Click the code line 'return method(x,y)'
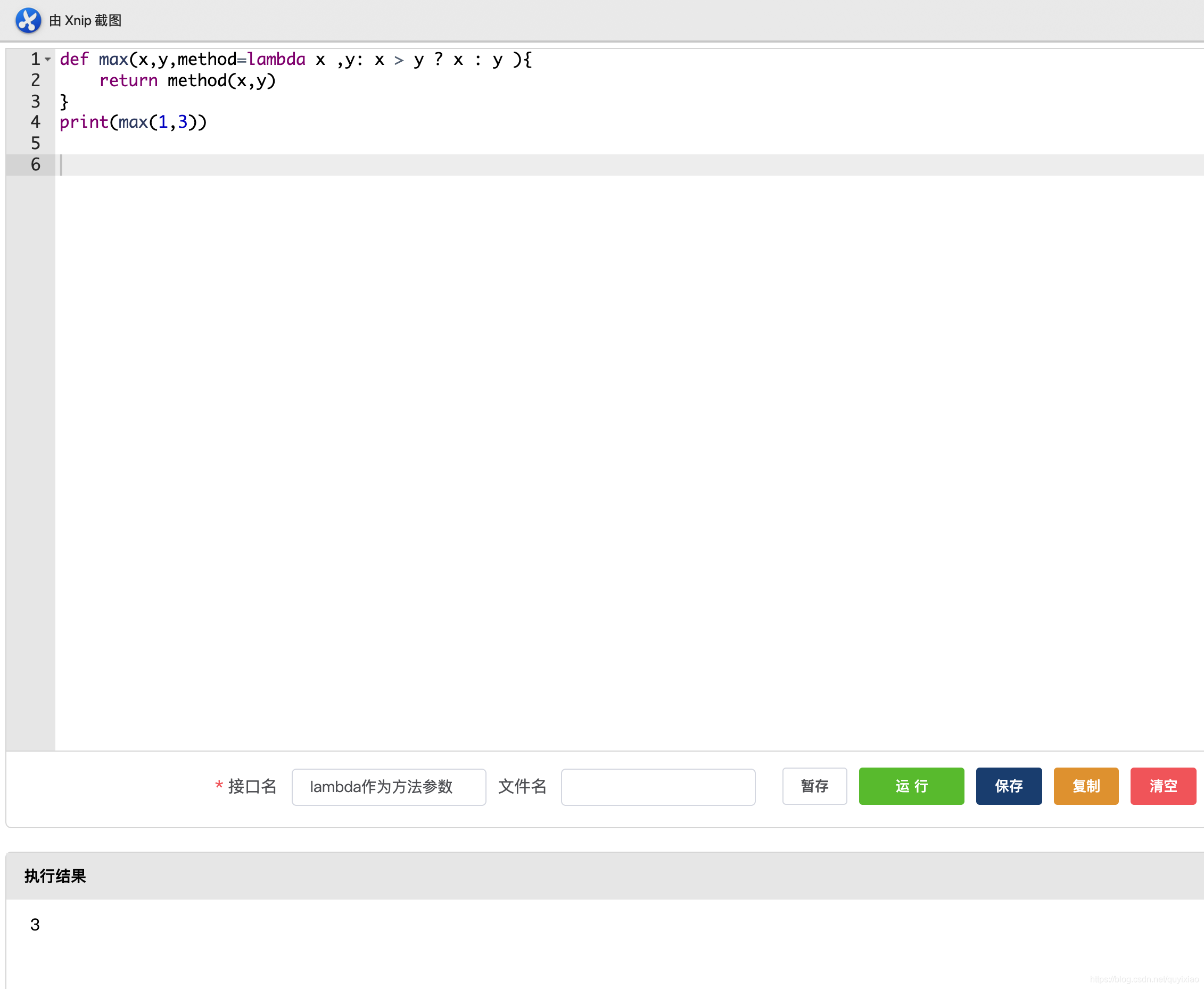Screen dimensions: 1204x989 pyautogui.click(x=187, y=80)
